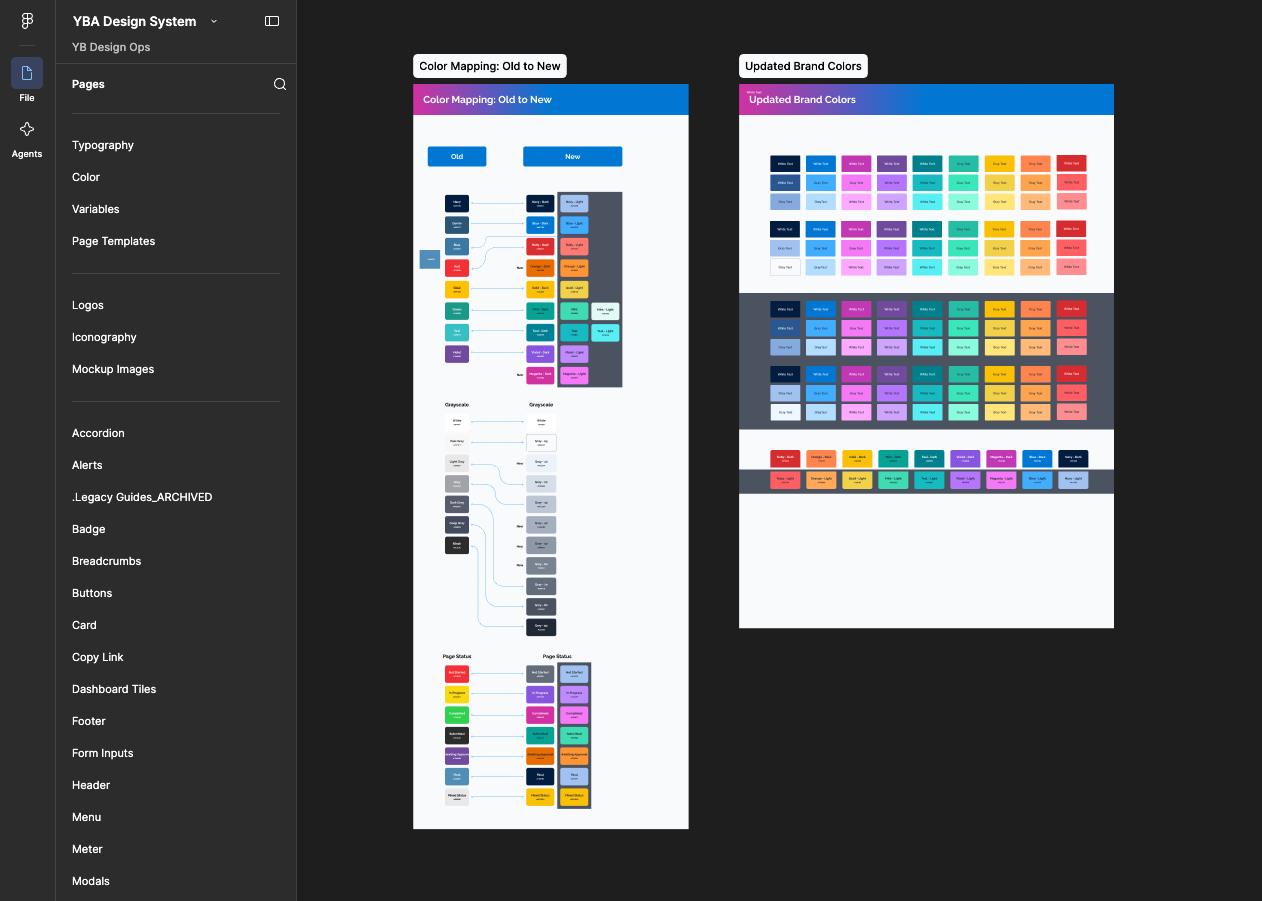Go to the Badge page
1262x901 pixels.
tap(88, 529)
